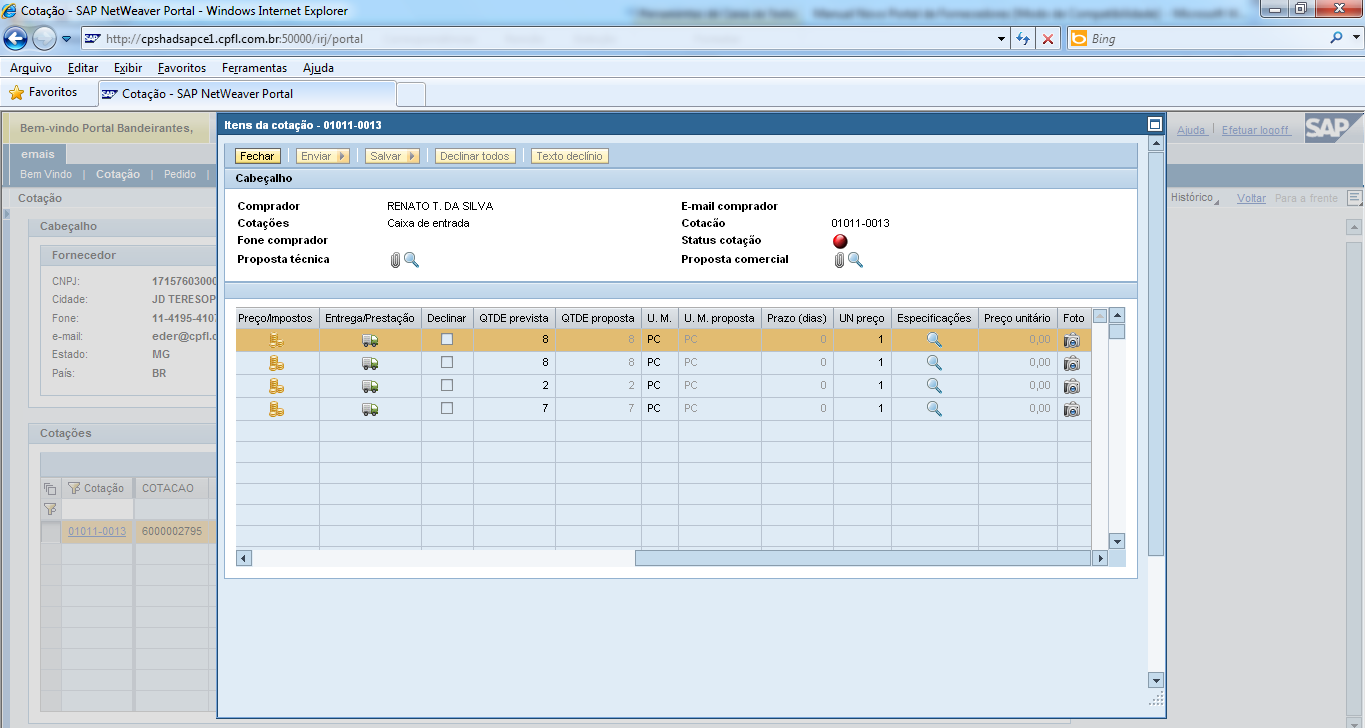Open Favoritos menu
The image size is (1365, 728).
click(x=182, y=68)
